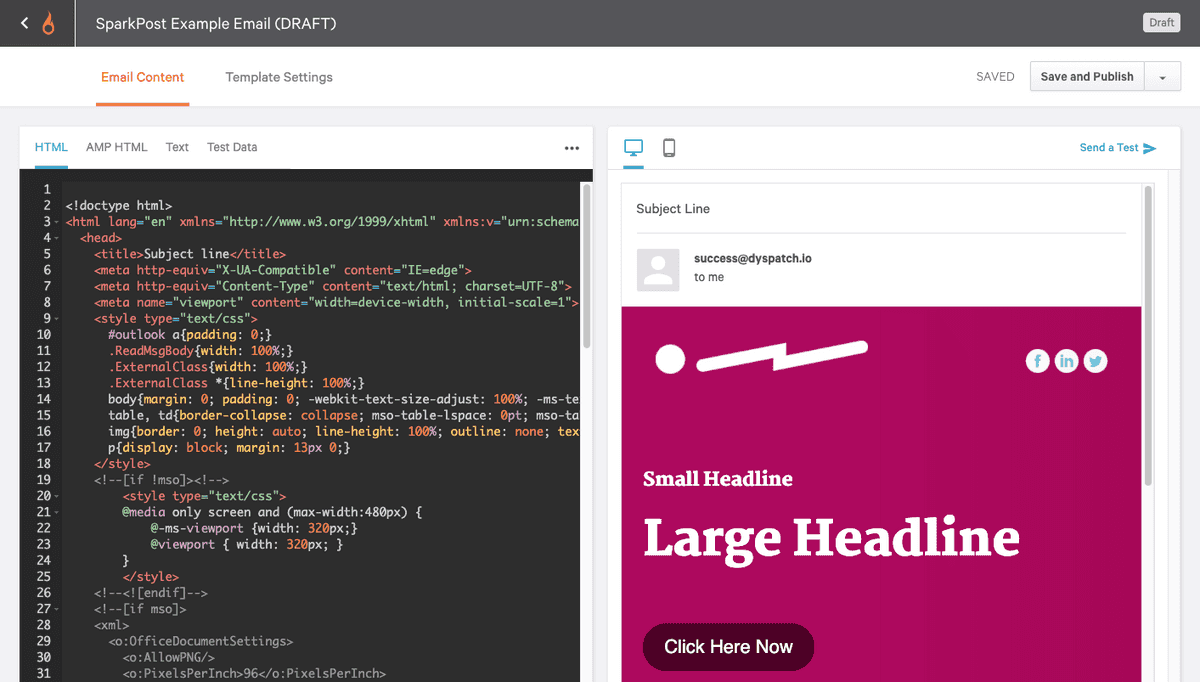Click the Facebook icon in email preview
Screen dimensions: 1200x682
[1038, 361]
